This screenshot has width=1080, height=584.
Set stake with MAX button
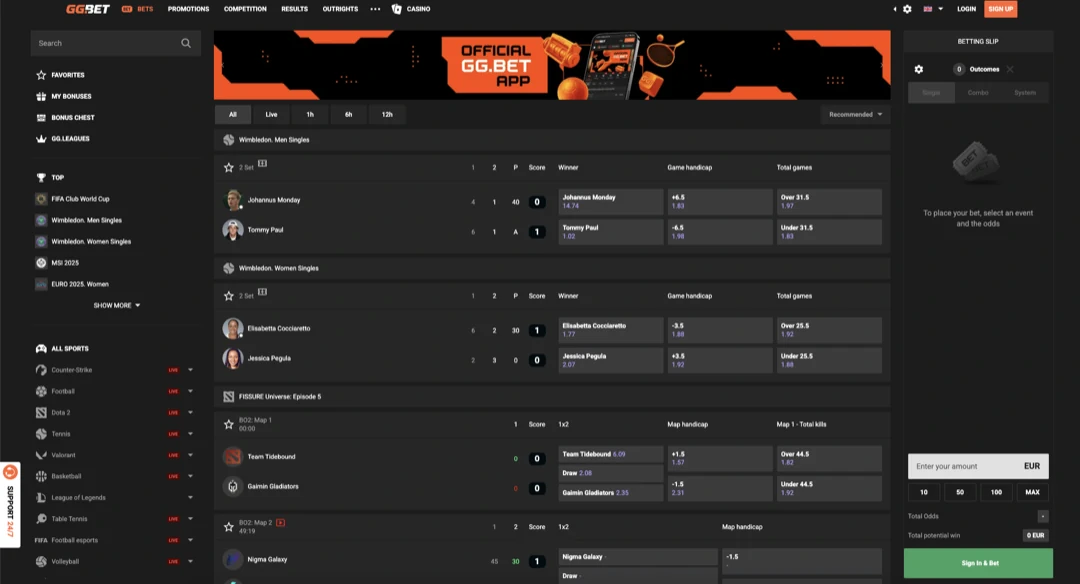point(1032,492)
